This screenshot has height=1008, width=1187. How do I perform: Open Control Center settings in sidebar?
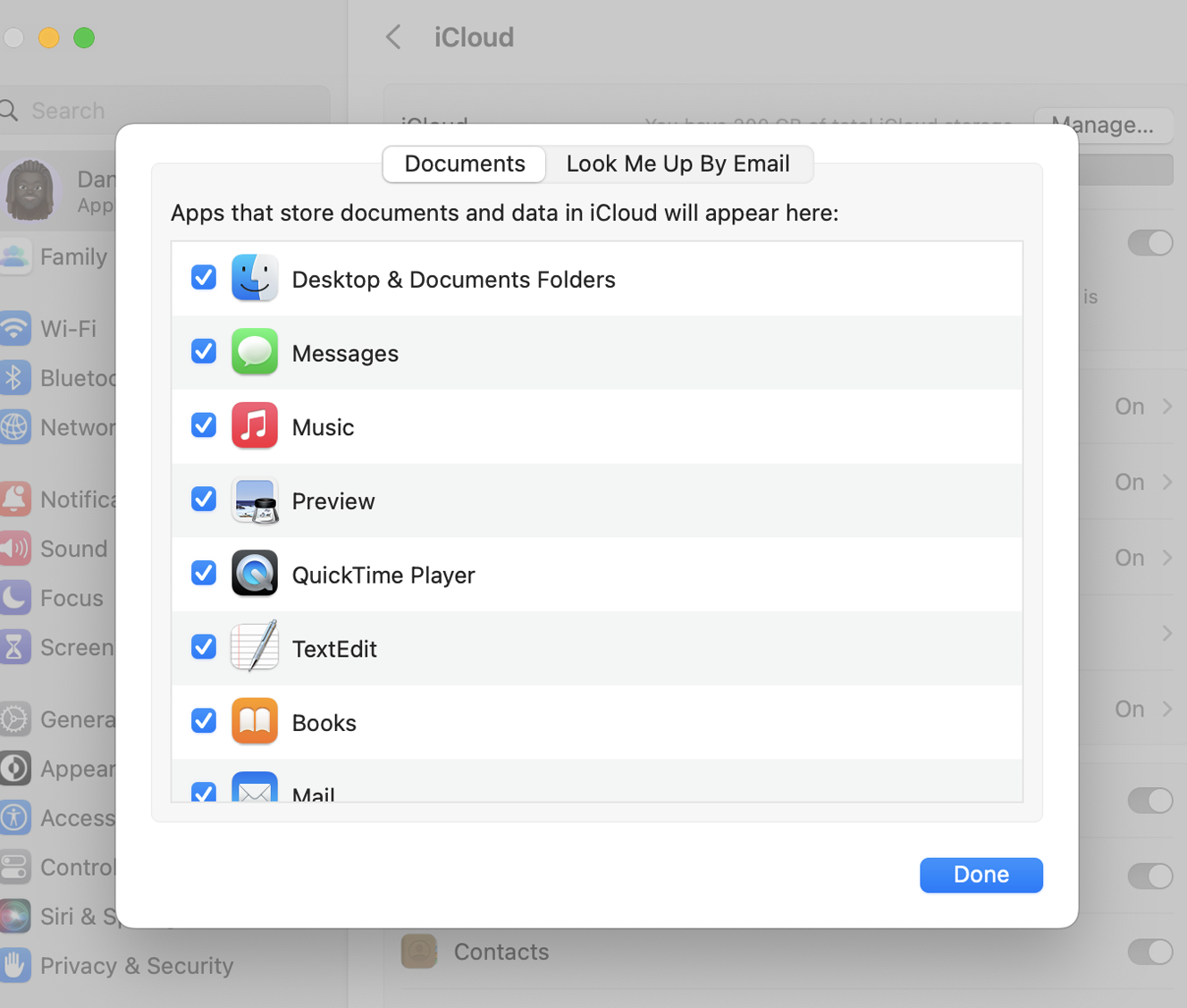[58, 867]
